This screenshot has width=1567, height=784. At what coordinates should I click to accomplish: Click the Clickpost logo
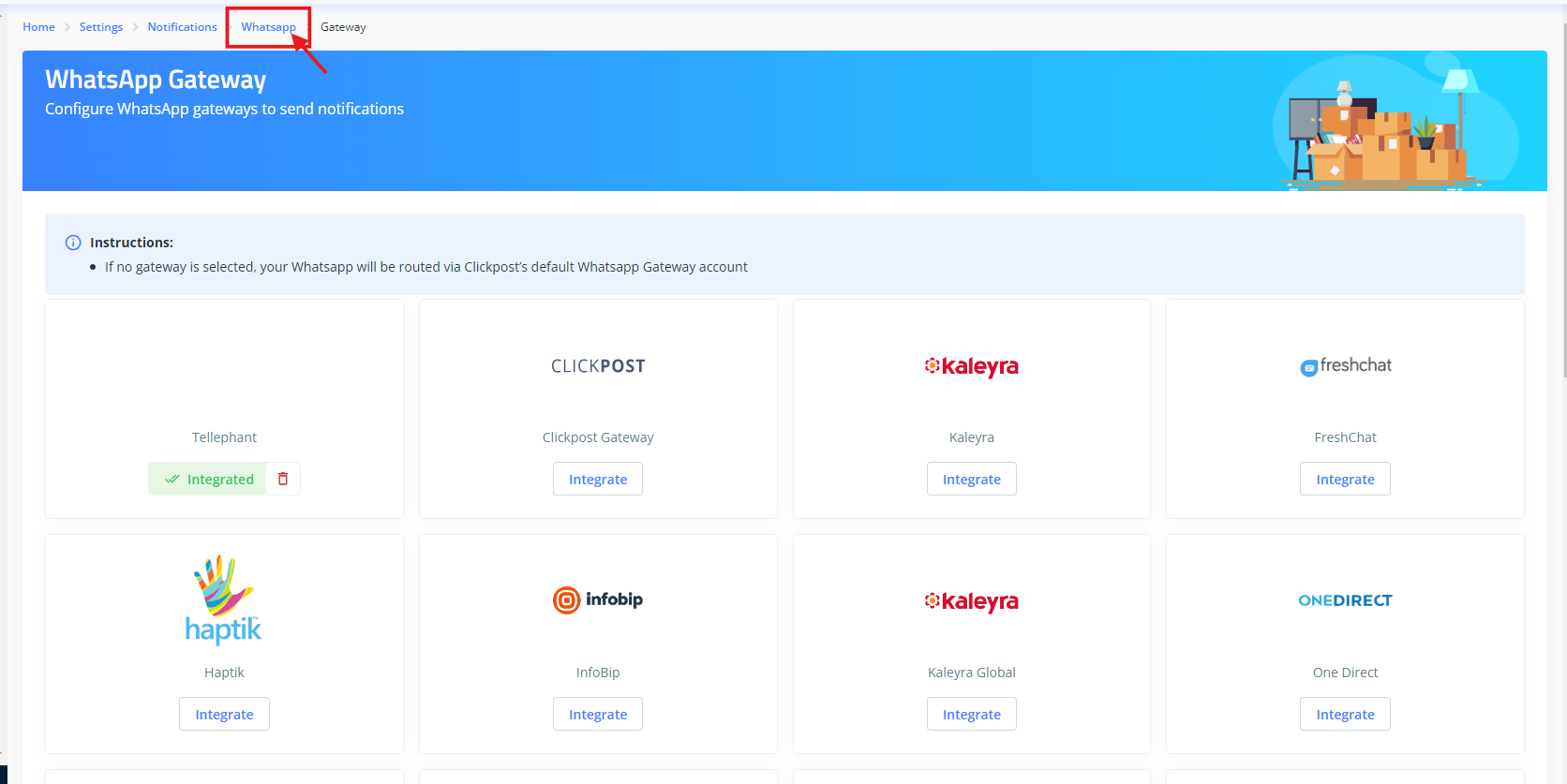(x=598, y=366)
